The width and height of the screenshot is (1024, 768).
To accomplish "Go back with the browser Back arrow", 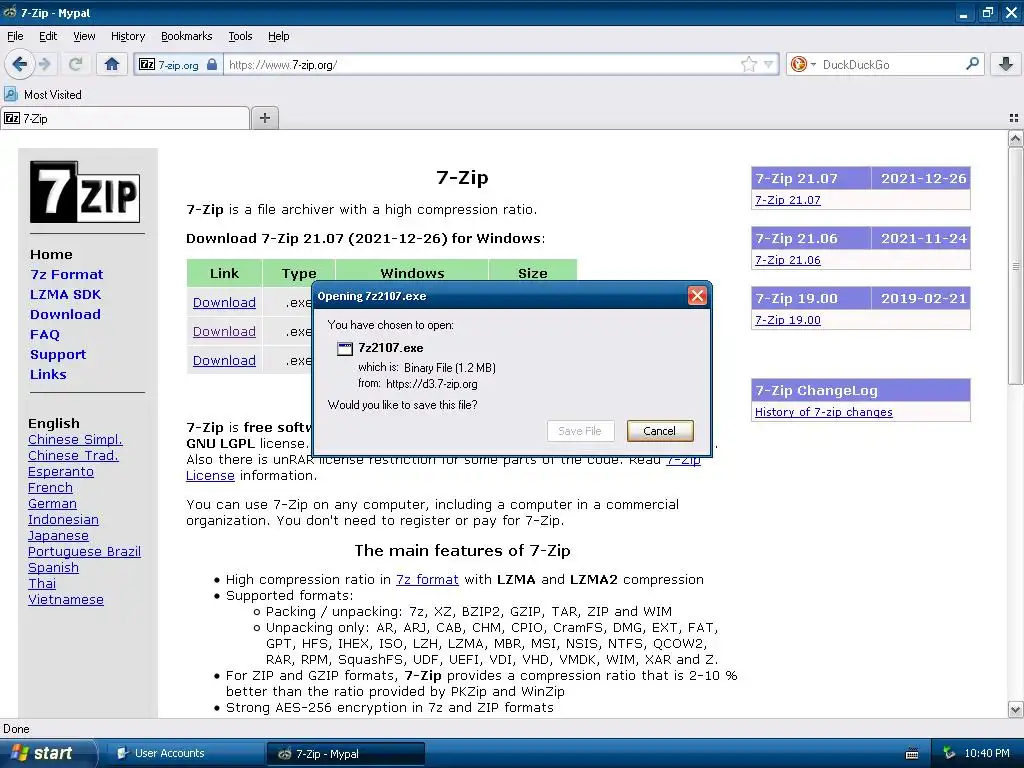I will (19, 64).
